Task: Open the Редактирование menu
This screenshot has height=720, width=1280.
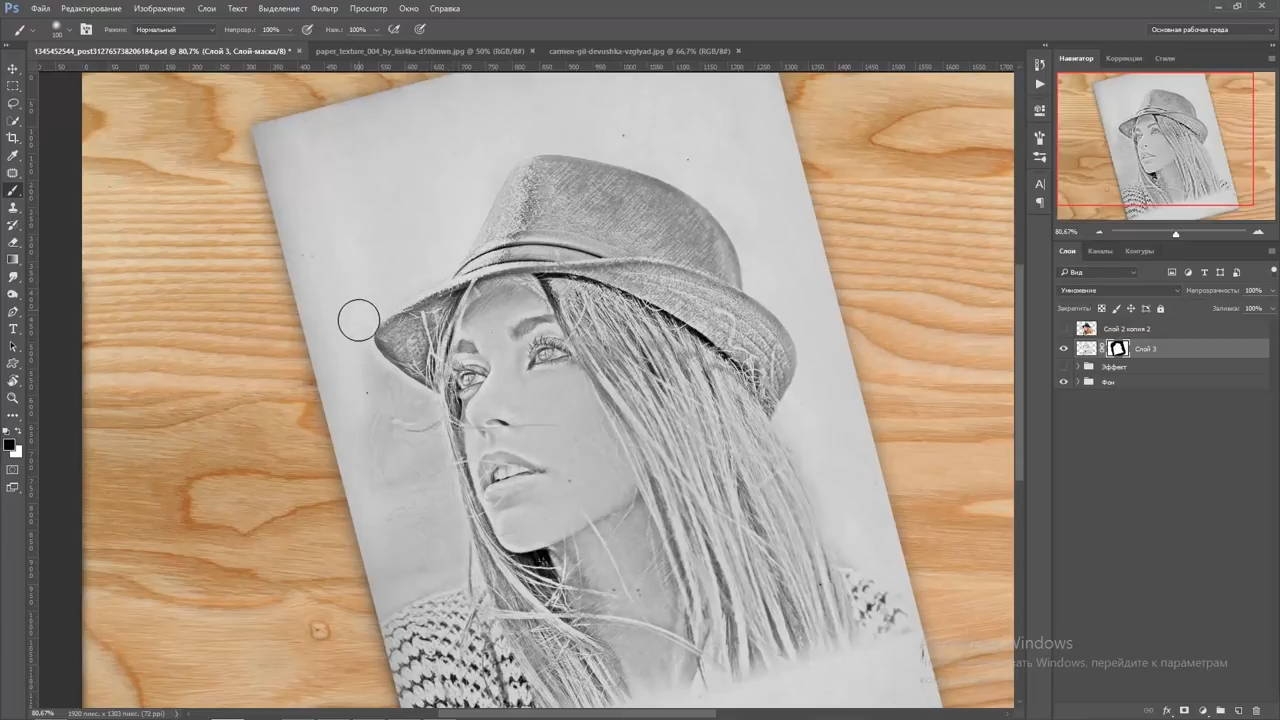Action: (93, 8)
